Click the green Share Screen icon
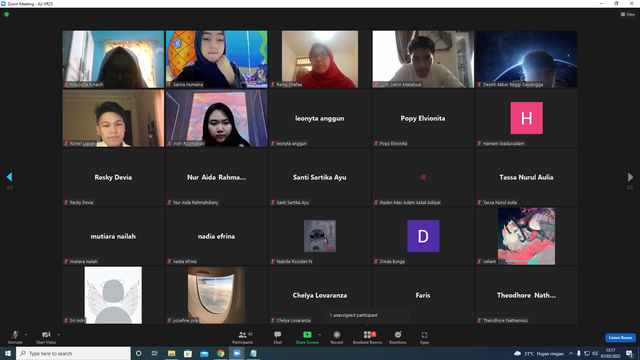 tap(307, 335)
